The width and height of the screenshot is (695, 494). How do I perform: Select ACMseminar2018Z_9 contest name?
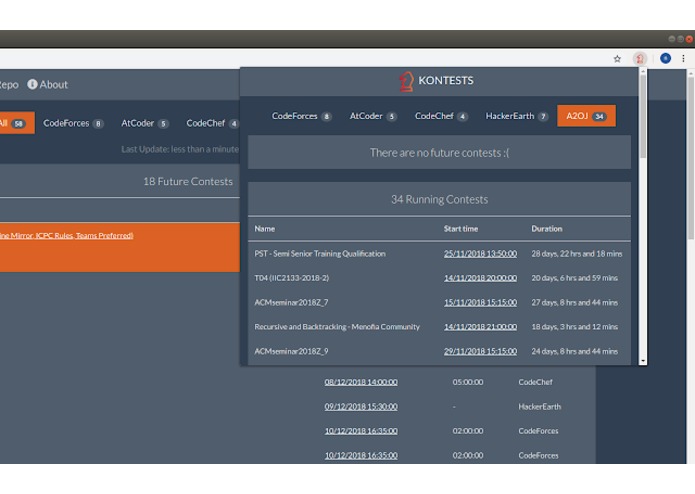pyautogui.click(x=291, y=351)
